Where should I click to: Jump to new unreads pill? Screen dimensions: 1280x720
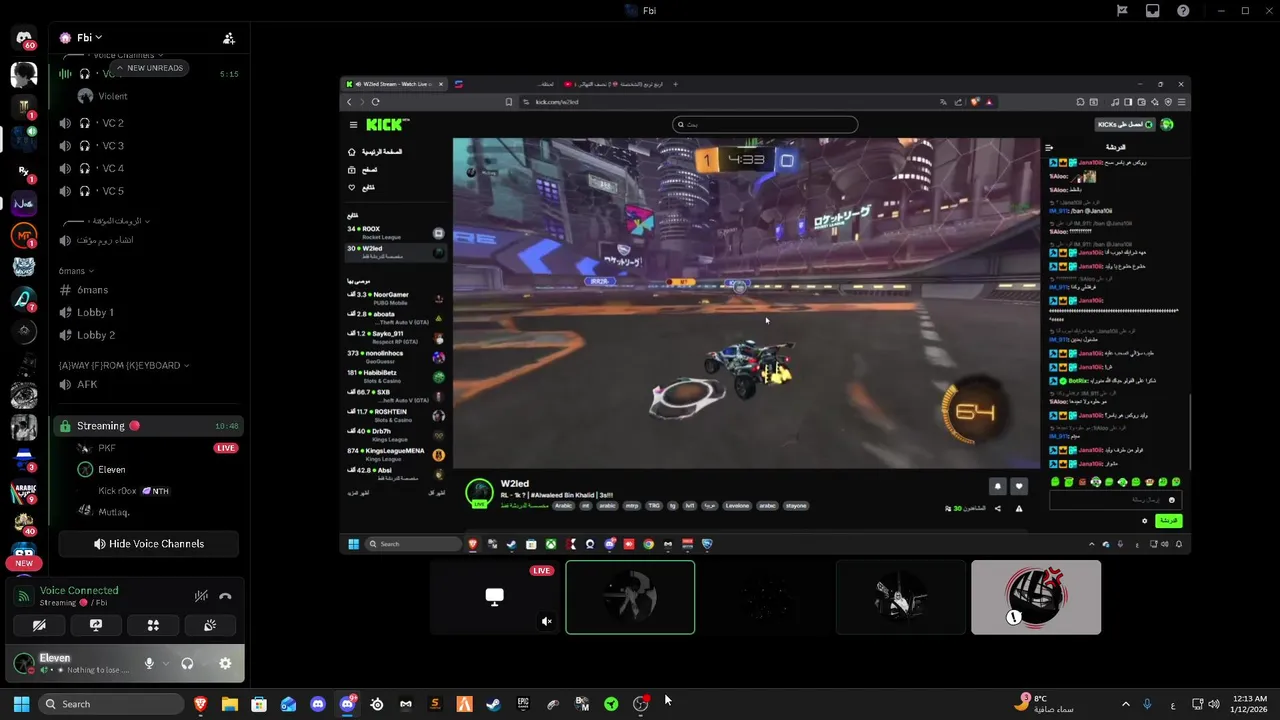click(x=148, y=68)
